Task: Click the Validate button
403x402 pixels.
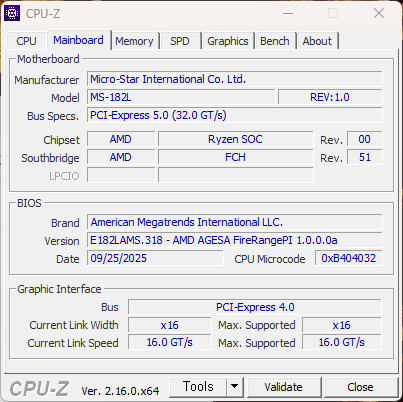Action: (x=284, y=387)
